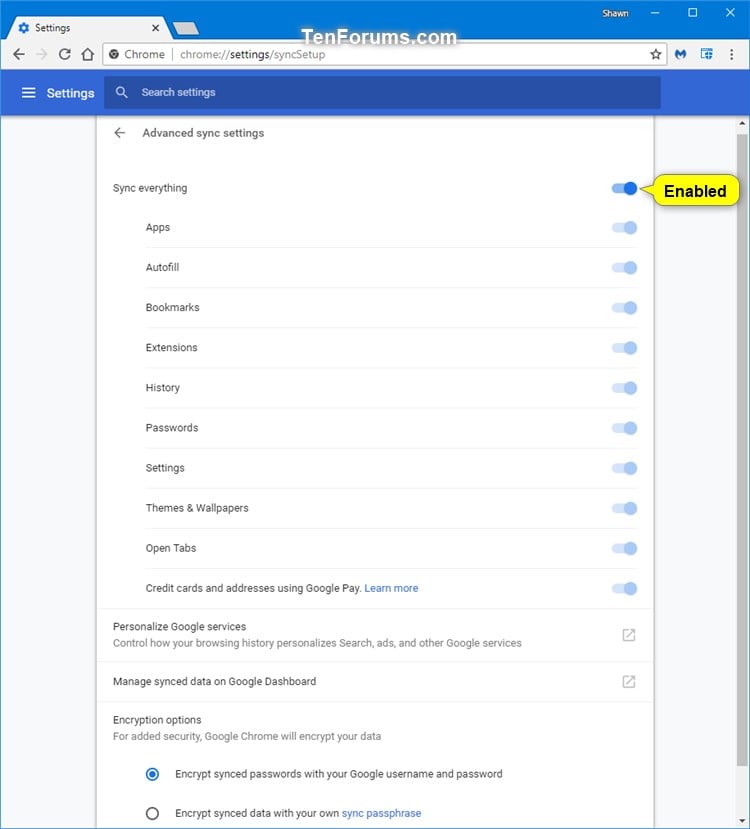Toggle the Passwords sync switch
This screenshot has height=829, width=750.
[624, 428]
